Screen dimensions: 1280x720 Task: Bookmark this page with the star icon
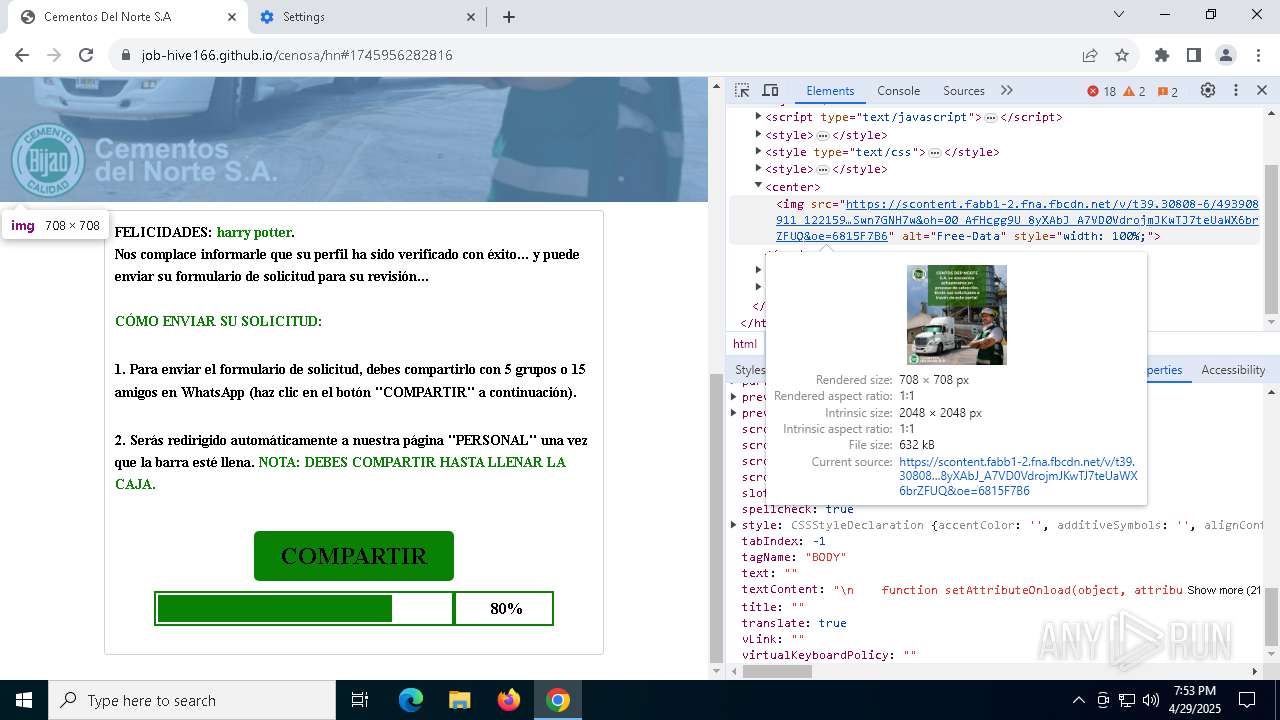[1122, 55]
